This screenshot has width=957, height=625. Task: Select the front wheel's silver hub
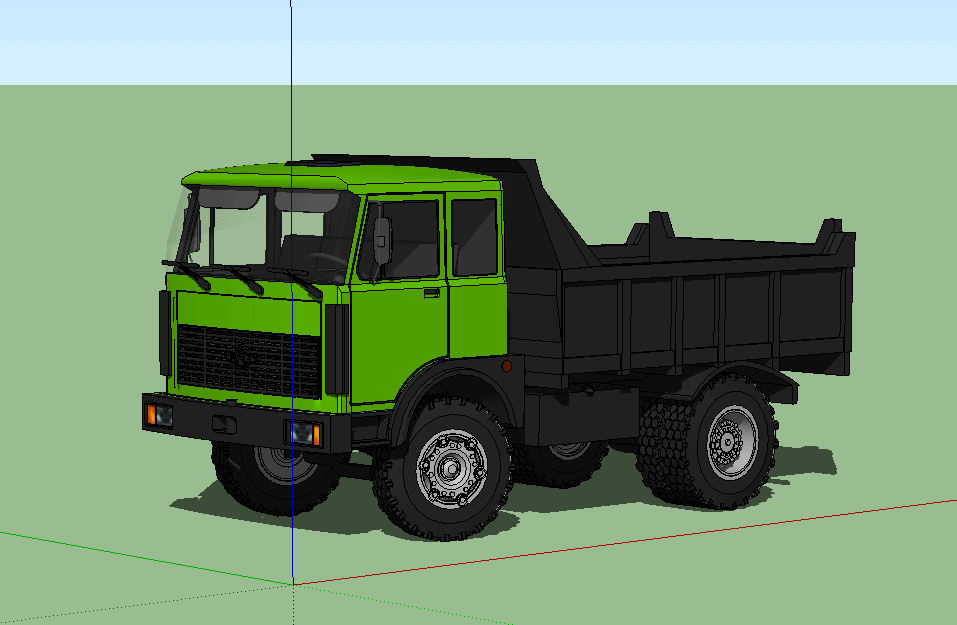click(x=452, y=468)
